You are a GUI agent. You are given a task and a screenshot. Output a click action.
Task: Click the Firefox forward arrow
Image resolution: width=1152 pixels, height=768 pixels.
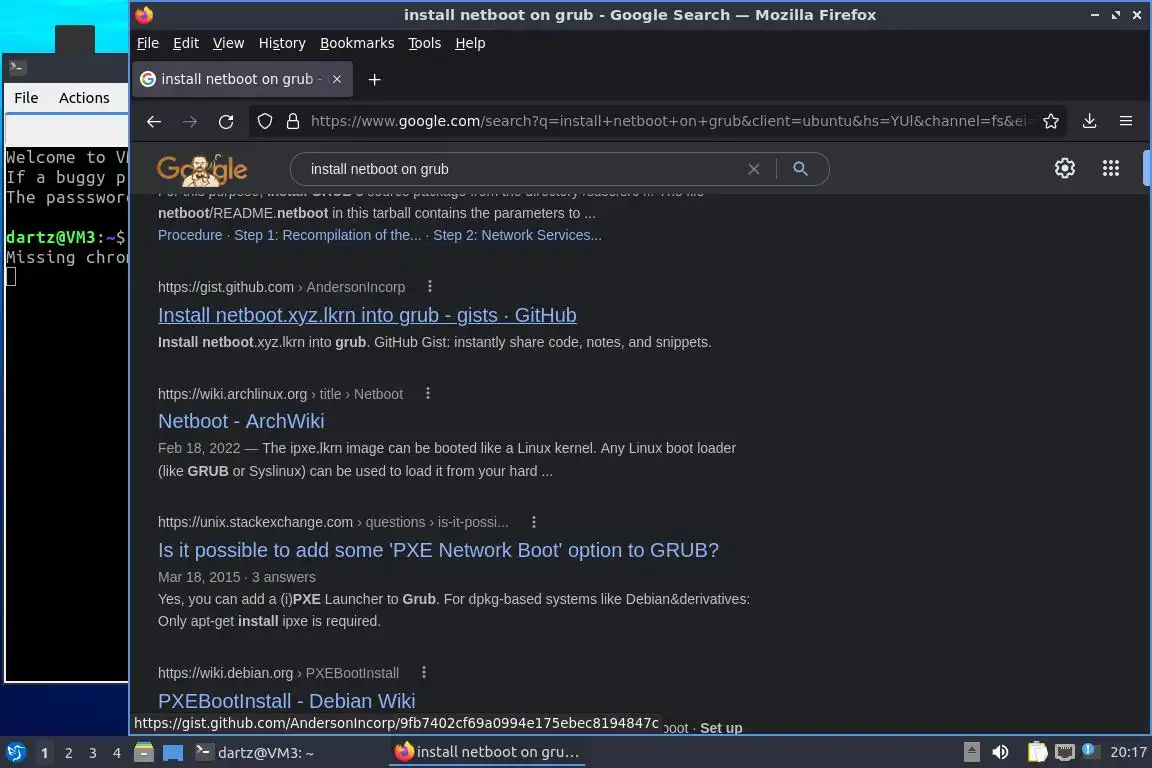pyautogui.click(x=190, y=121)
